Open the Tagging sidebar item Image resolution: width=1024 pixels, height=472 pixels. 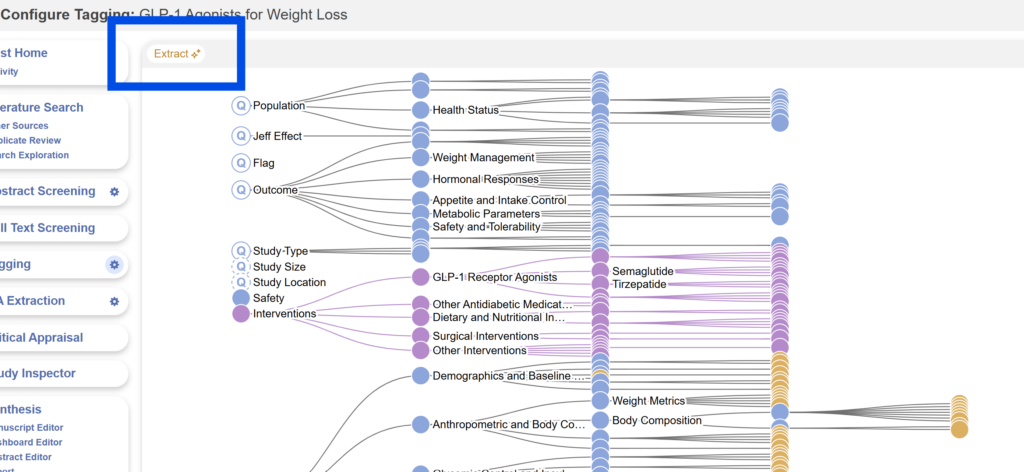pos(16,264)
